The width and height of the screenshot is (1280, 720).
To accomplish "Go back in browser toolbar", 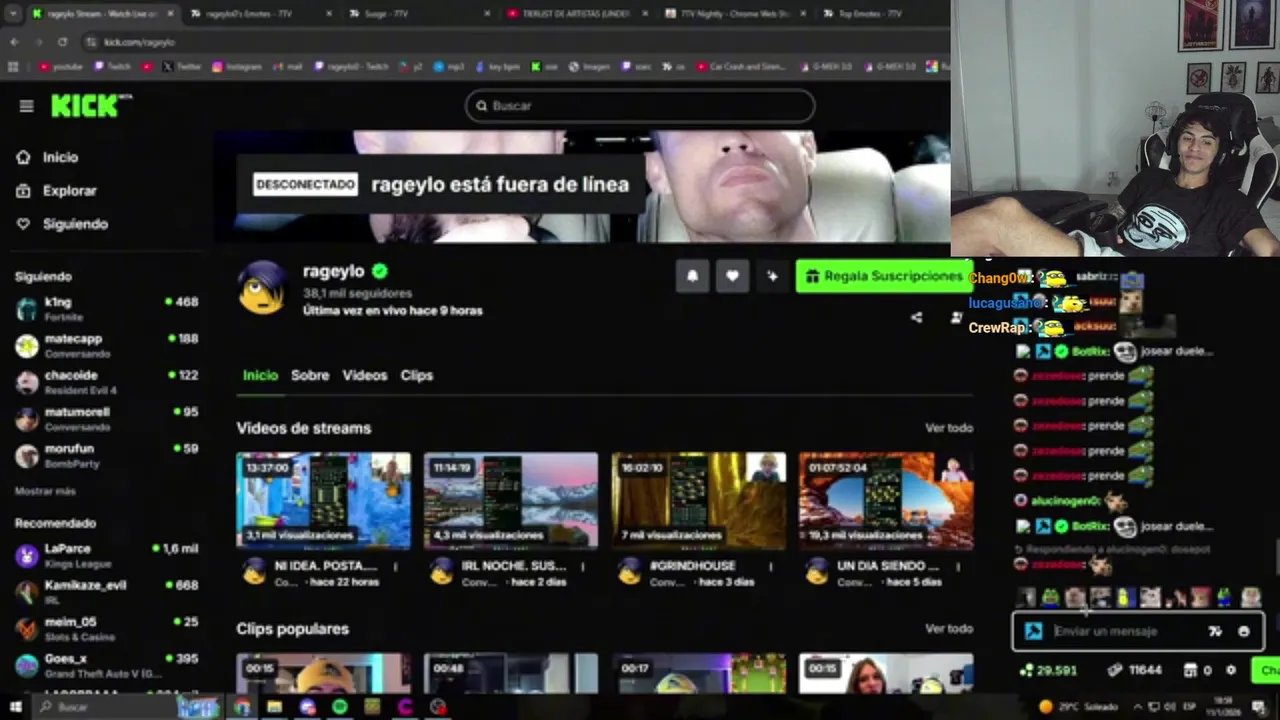I will click(x=14, y=42).
